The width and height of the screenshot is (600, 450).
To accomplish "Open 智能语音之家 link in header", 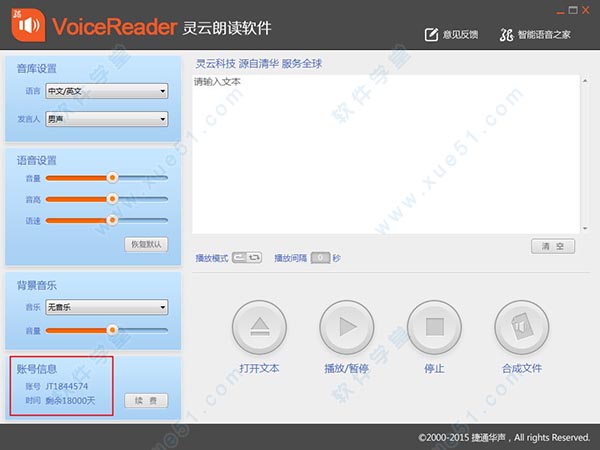I will pyautogui.click(x=535, y=35).
